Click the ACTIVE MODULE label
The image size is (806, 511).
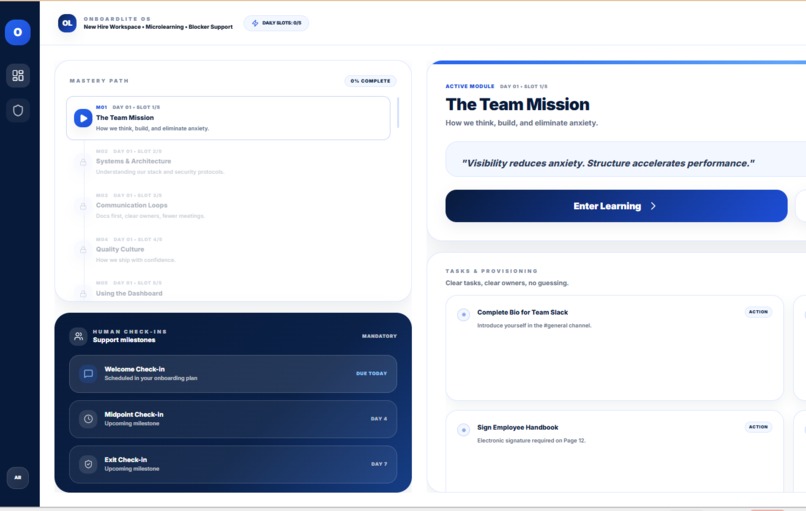(470, 86)
